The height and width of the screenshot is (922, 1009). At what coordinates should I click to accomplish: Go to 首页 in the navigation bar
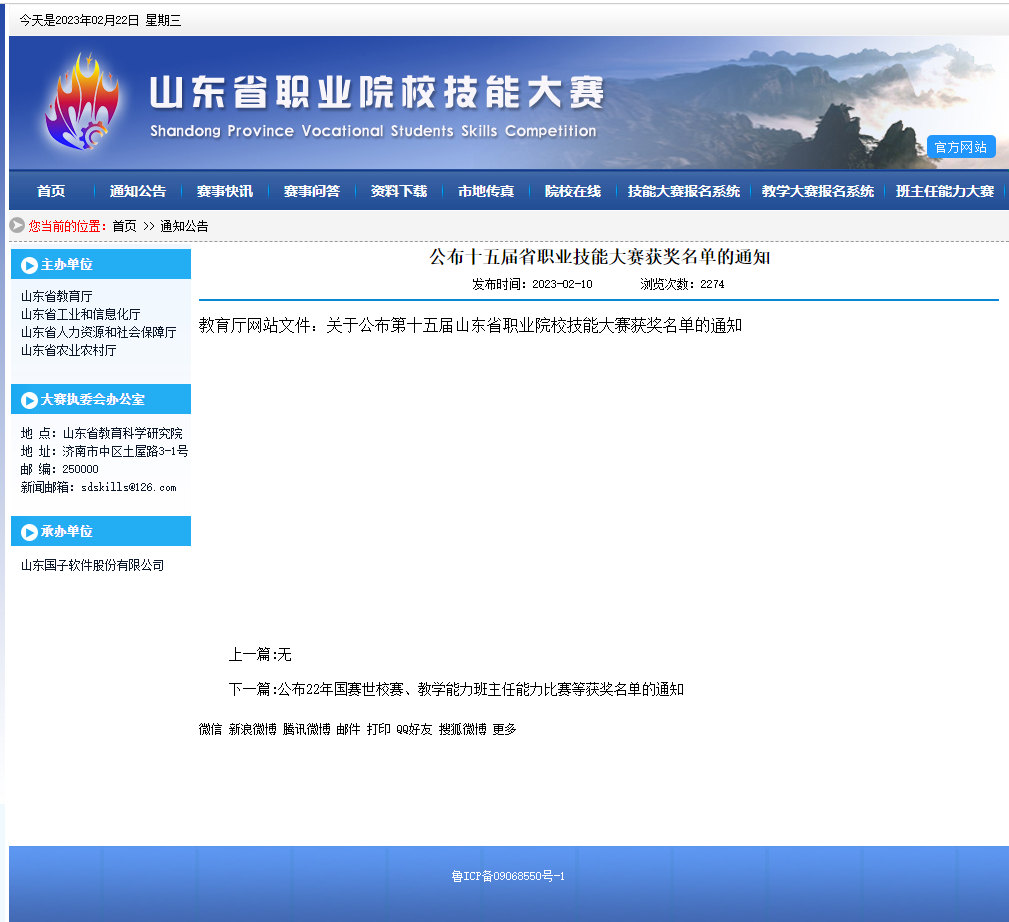51,191
